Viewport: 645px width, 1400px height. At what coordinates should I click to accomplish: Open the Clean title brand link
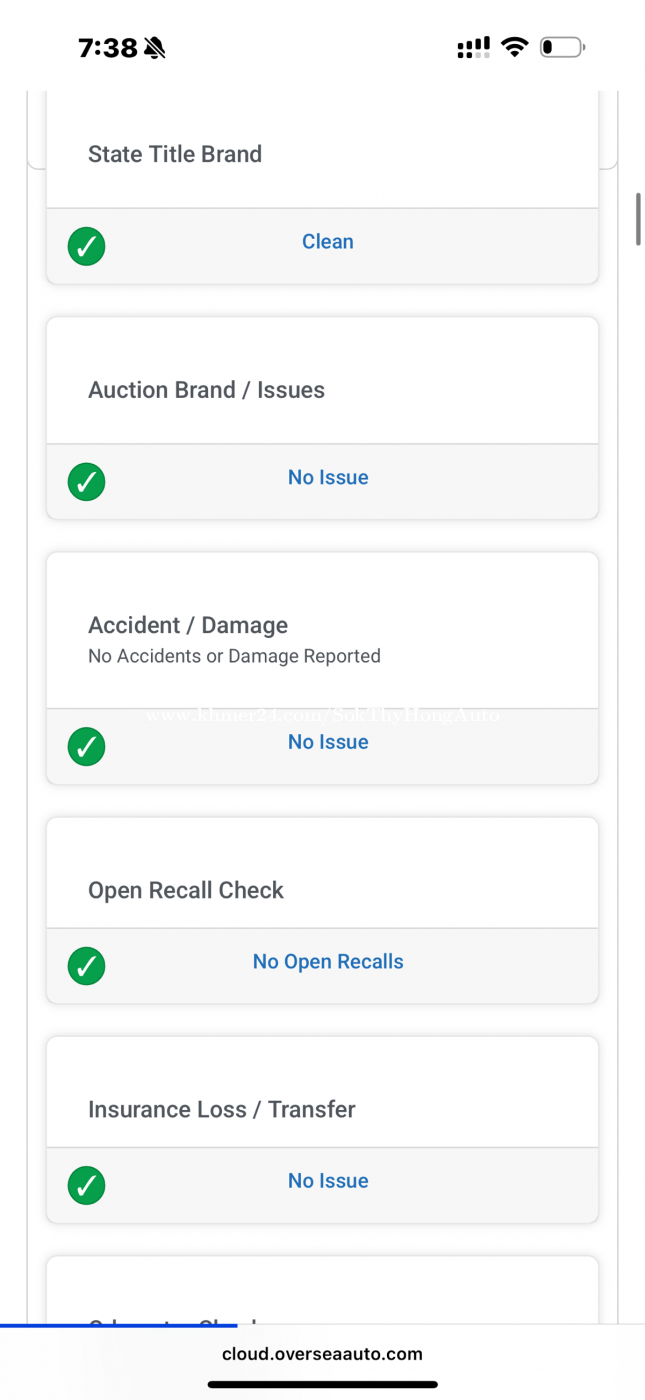click(x=328, y=242)
